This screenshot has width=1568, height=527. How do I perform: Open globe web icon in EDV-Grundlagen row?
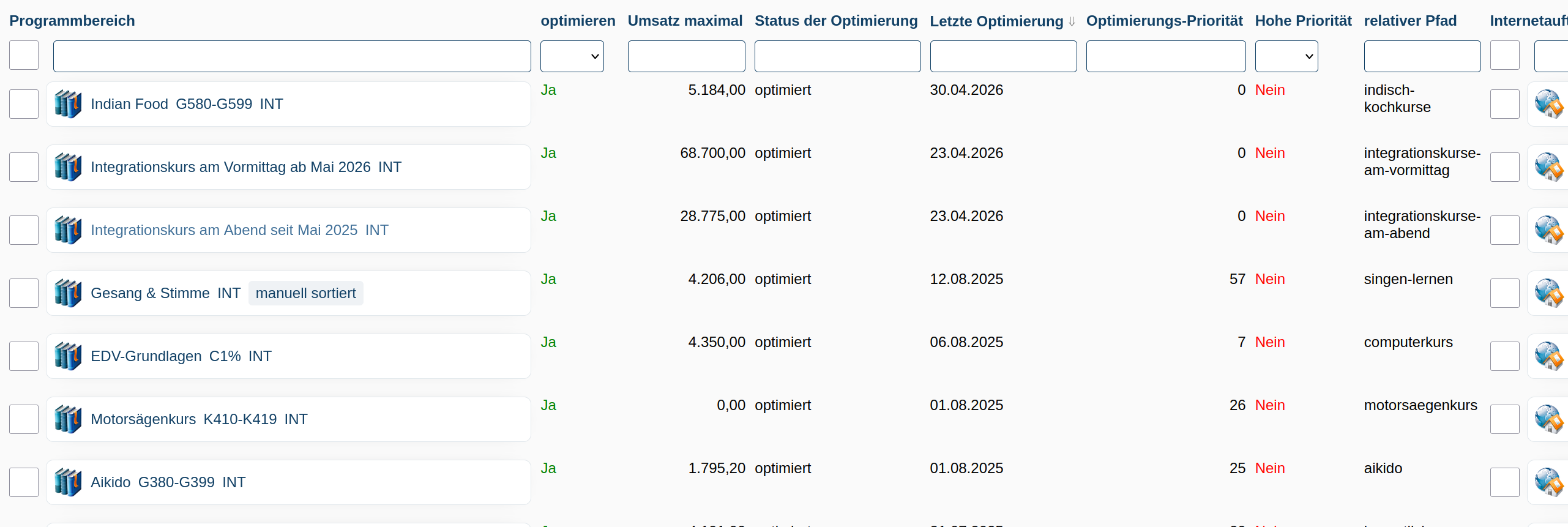coord(1549,356)
